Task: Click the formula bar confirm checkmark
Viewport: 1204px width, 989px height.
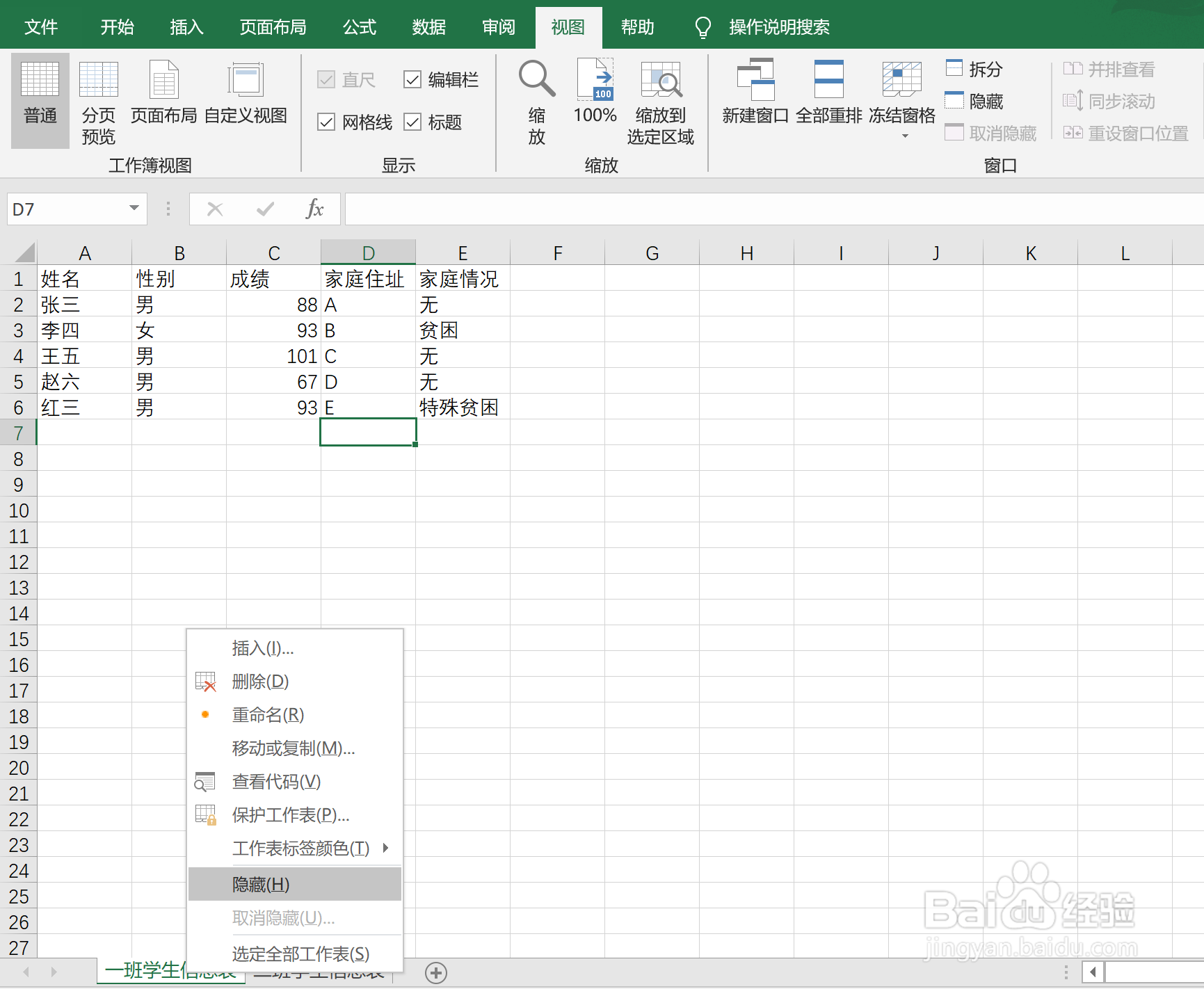Action: coord(265,209)
